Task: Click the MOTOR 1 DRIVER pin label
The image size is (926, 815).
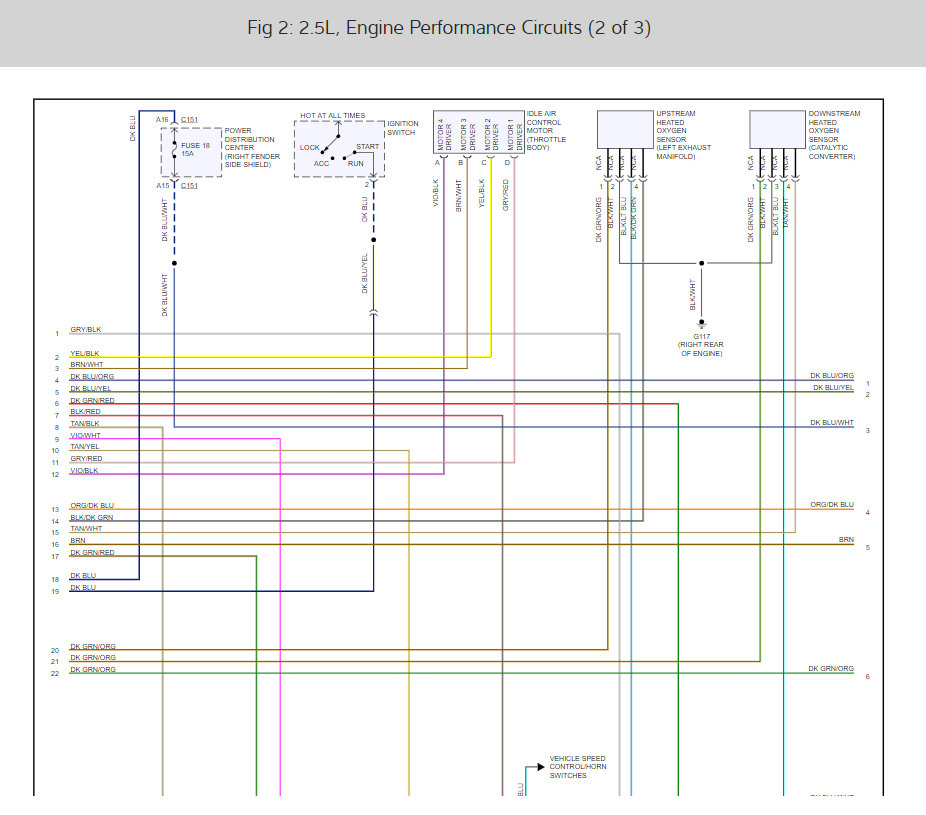Action: 515,134
